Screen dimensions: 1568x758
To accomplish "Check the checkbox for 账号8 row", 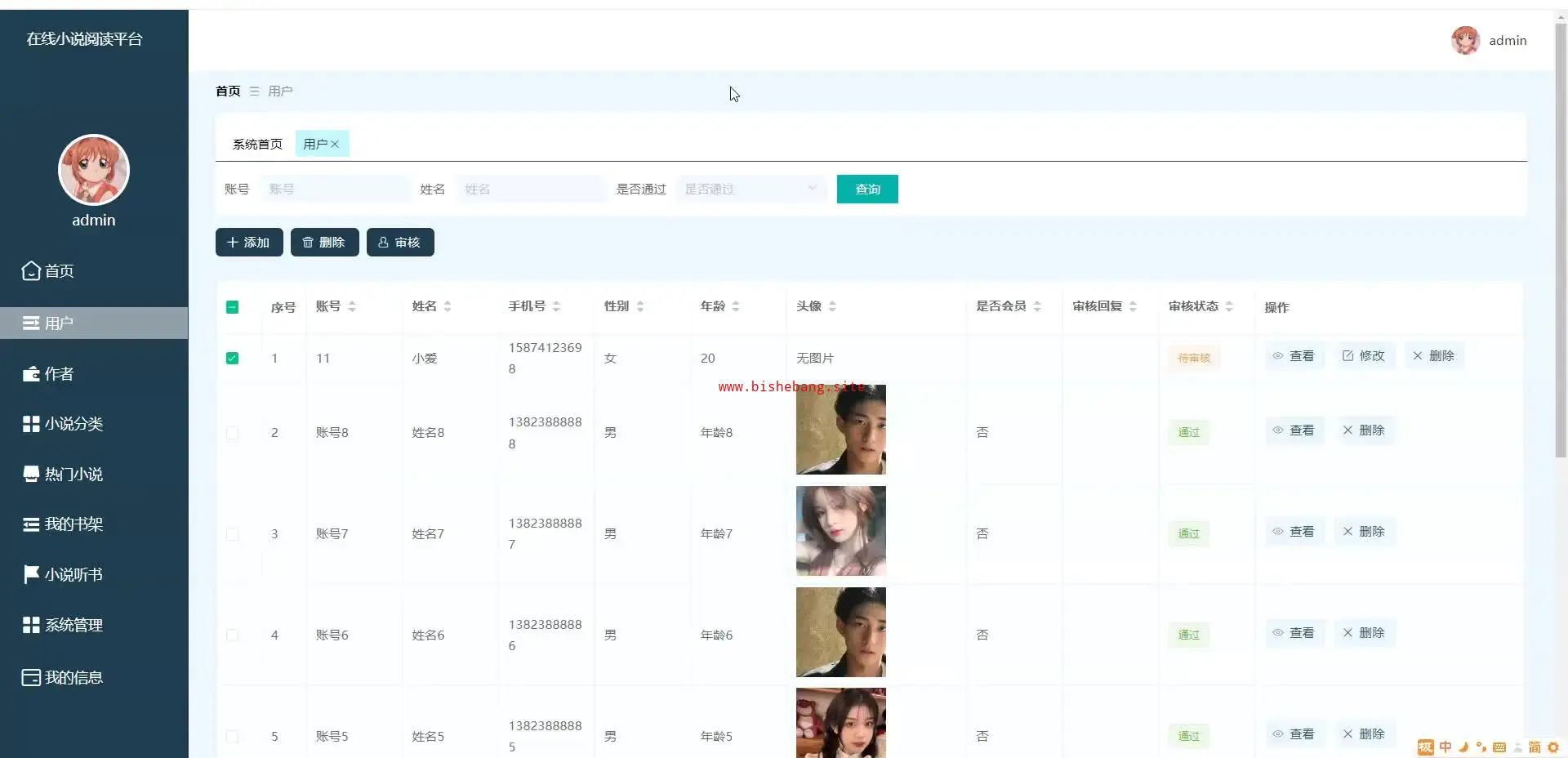I will coord(232,433).
